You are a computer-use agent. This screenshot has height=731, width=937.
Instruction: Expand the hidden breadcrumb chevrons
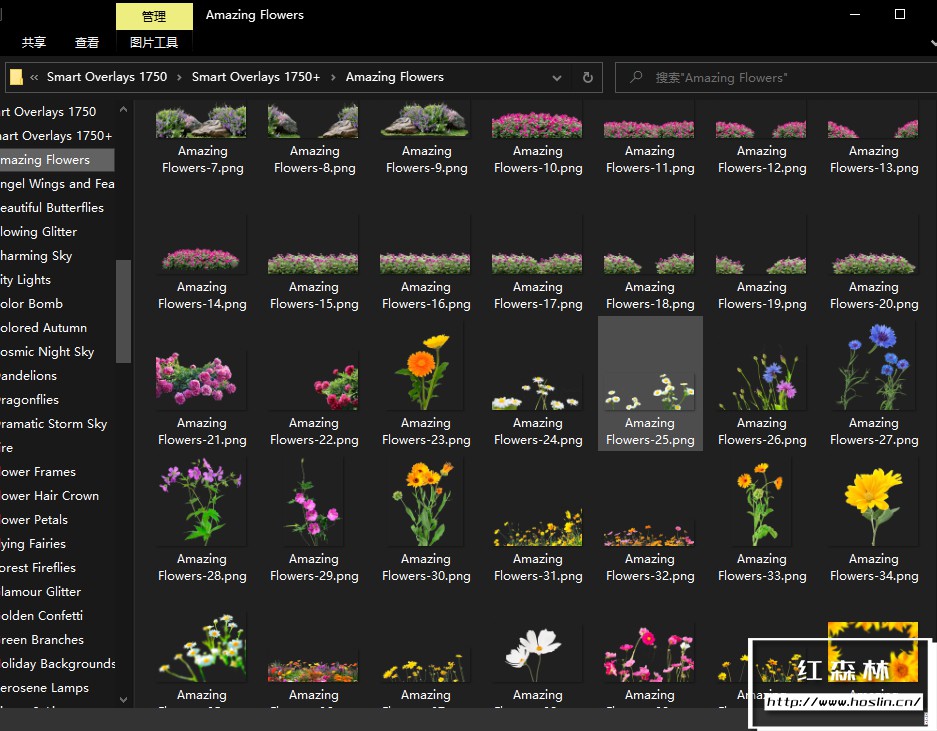[34, 77]
